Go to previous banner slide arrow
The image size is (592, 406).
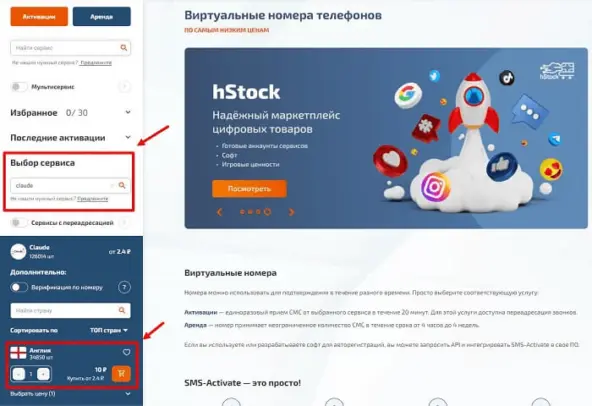tap(219, 212)
